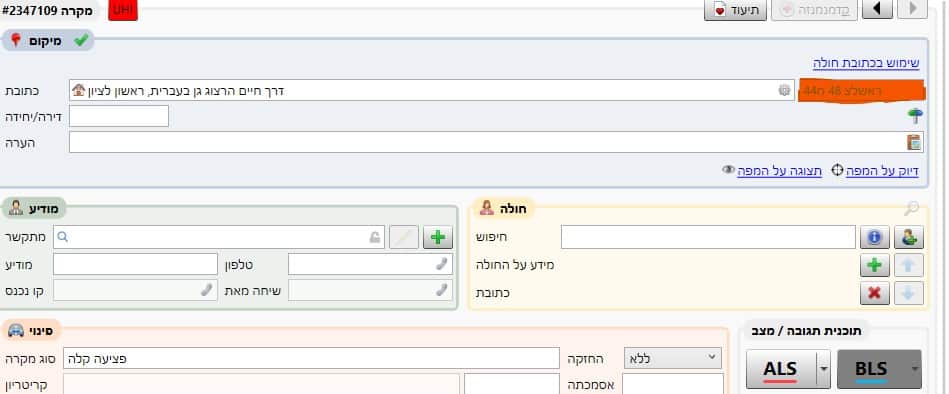Move patient up with blue up arrow

pos(909,265)
